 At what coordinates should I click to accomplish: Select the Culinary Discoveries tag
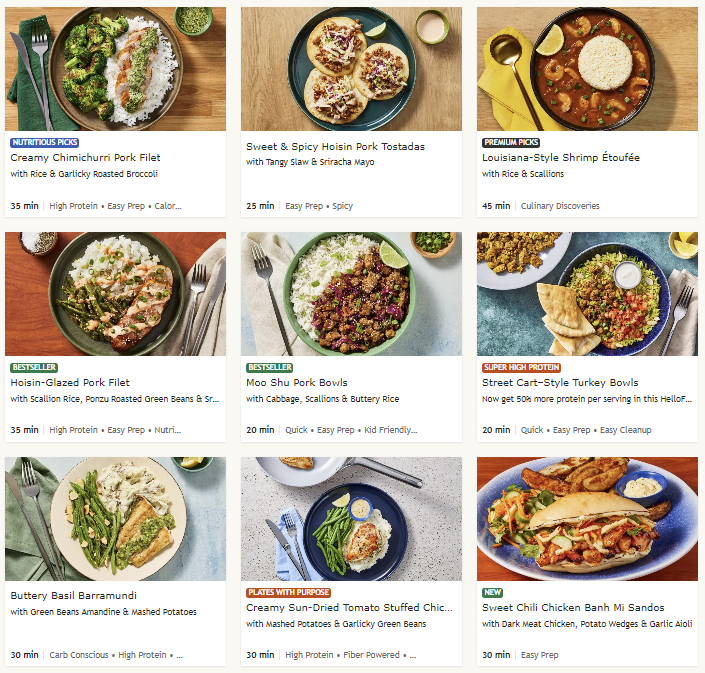[x=561, y=206]
